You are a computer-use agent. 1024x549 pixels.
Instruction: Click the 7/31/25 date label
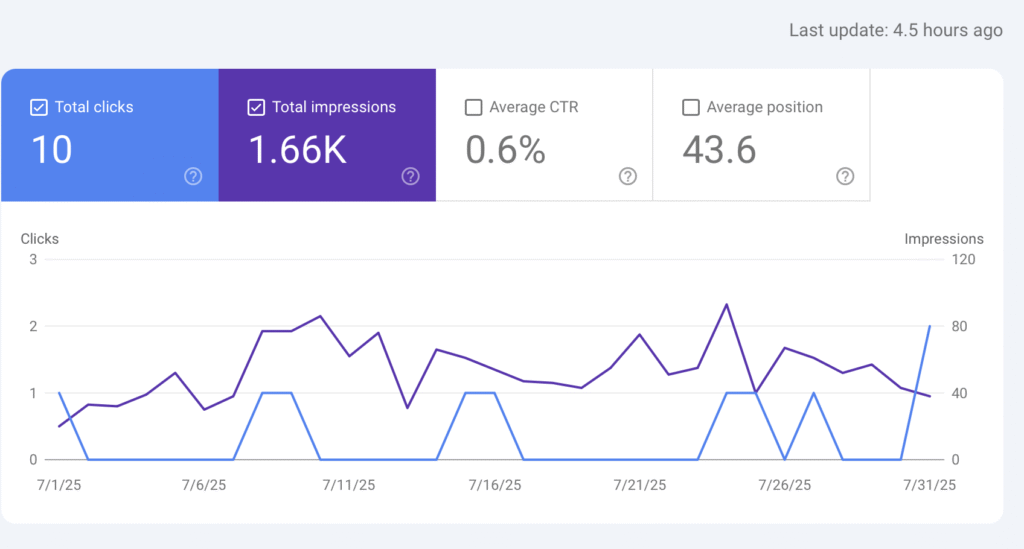(x=929, y=485)
